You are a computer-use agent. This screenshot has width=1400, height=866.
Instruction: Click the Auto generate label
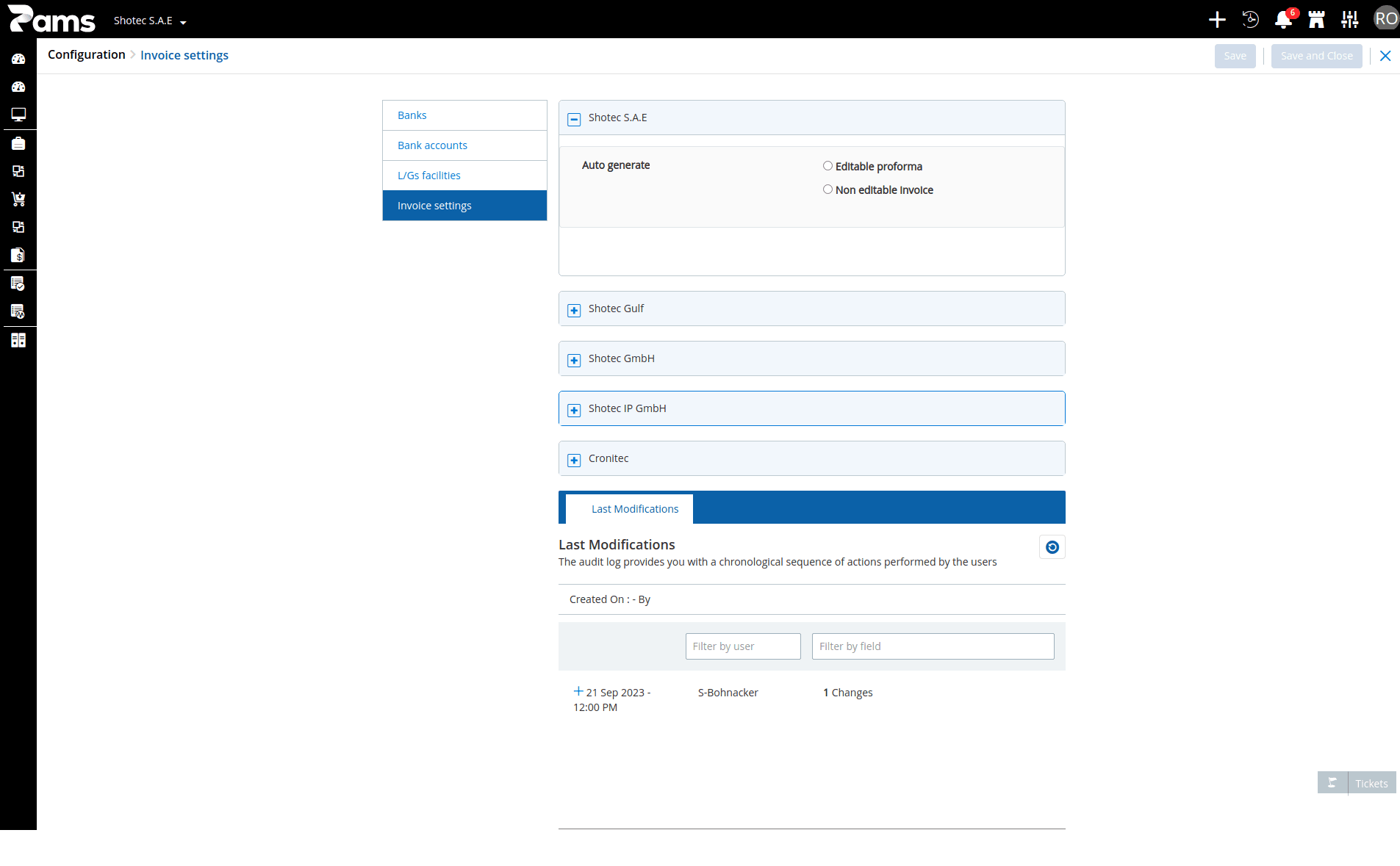(x=616, y=165)
